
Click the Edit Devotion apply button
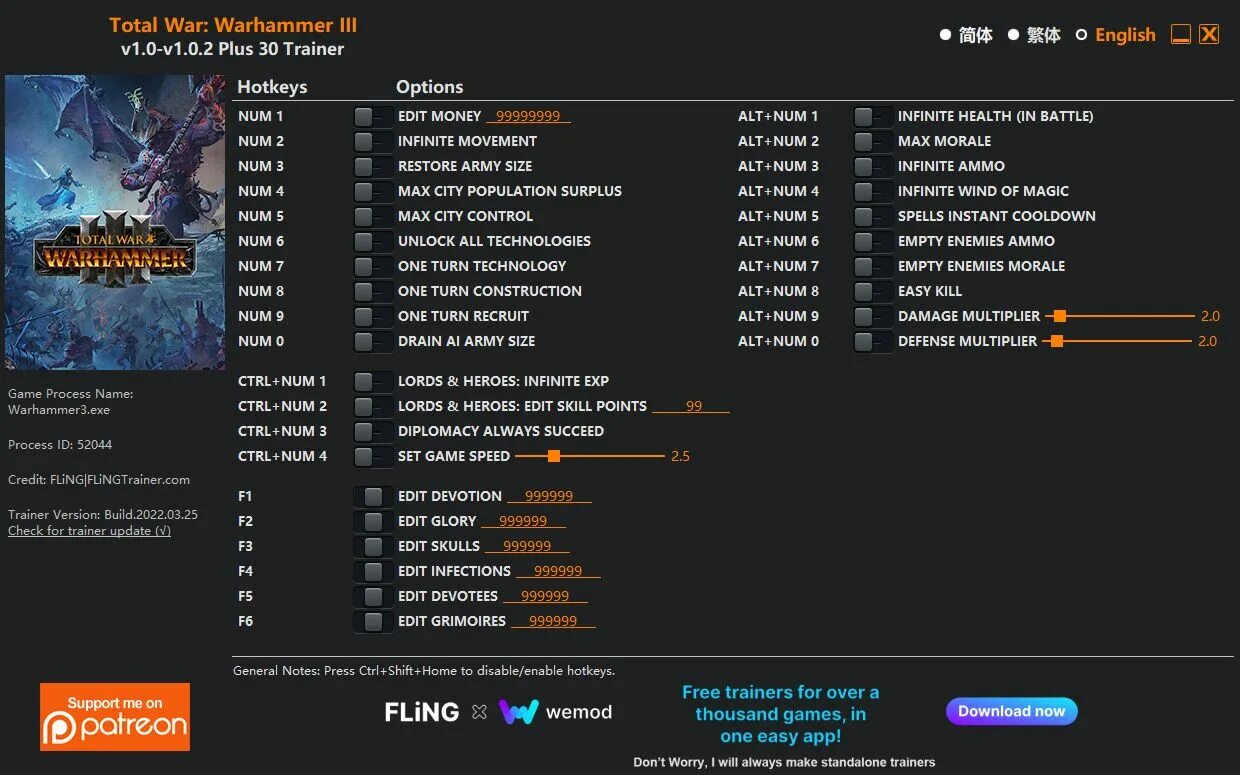click(x=373, y=496)
